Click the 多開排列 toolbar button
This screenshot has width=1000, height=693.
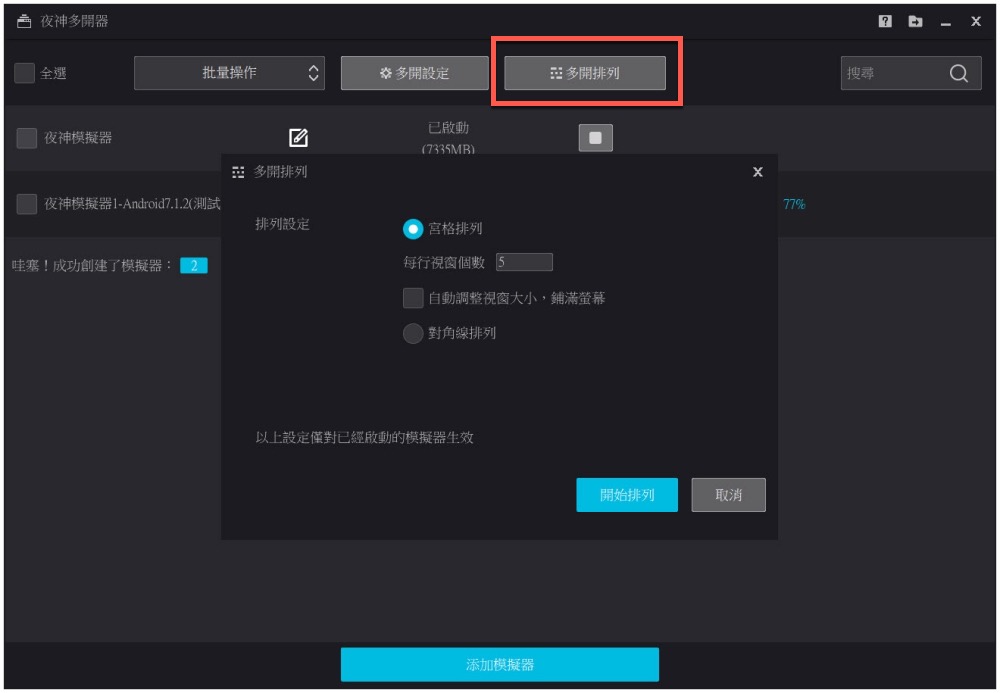click(585, 73)
